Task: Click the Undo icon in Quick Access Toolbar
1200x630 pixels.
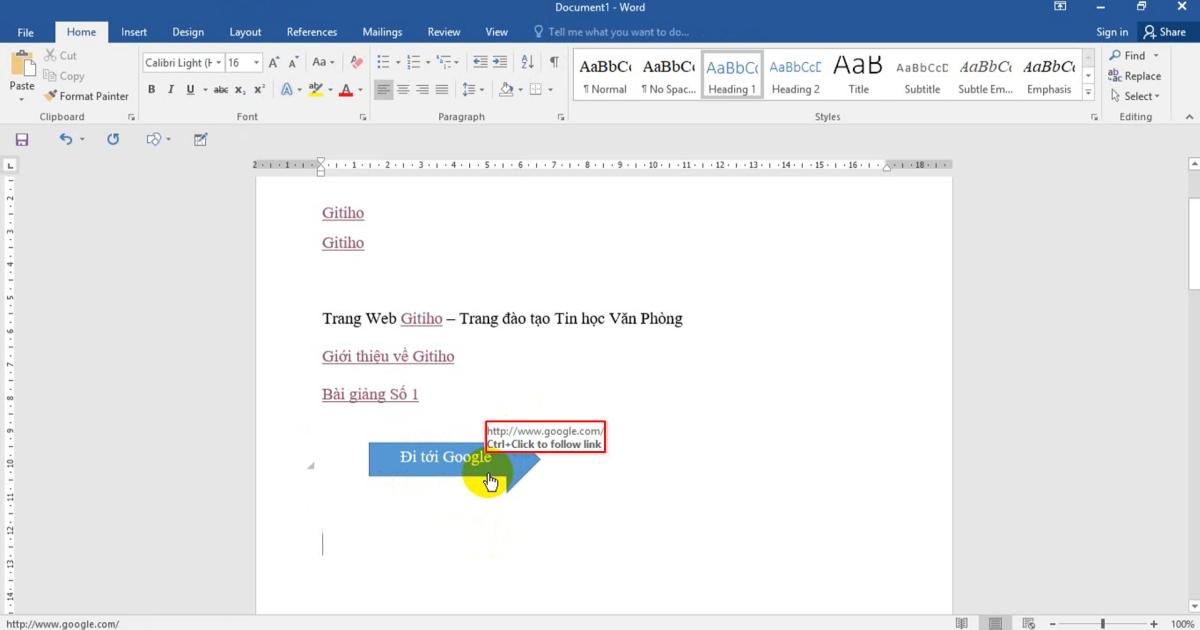Action: coord(65,139)
